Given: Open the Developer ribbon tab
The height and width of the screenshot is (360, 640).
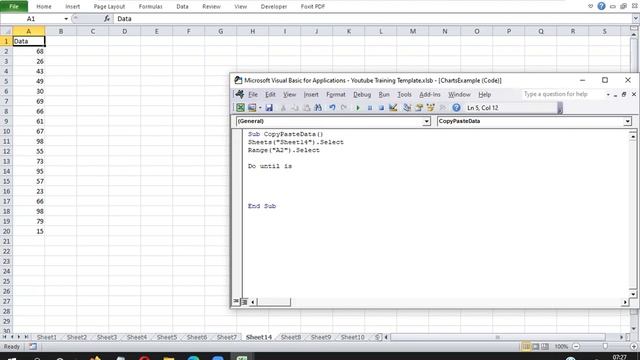Looking at the screenshot, I should [274, 7].
